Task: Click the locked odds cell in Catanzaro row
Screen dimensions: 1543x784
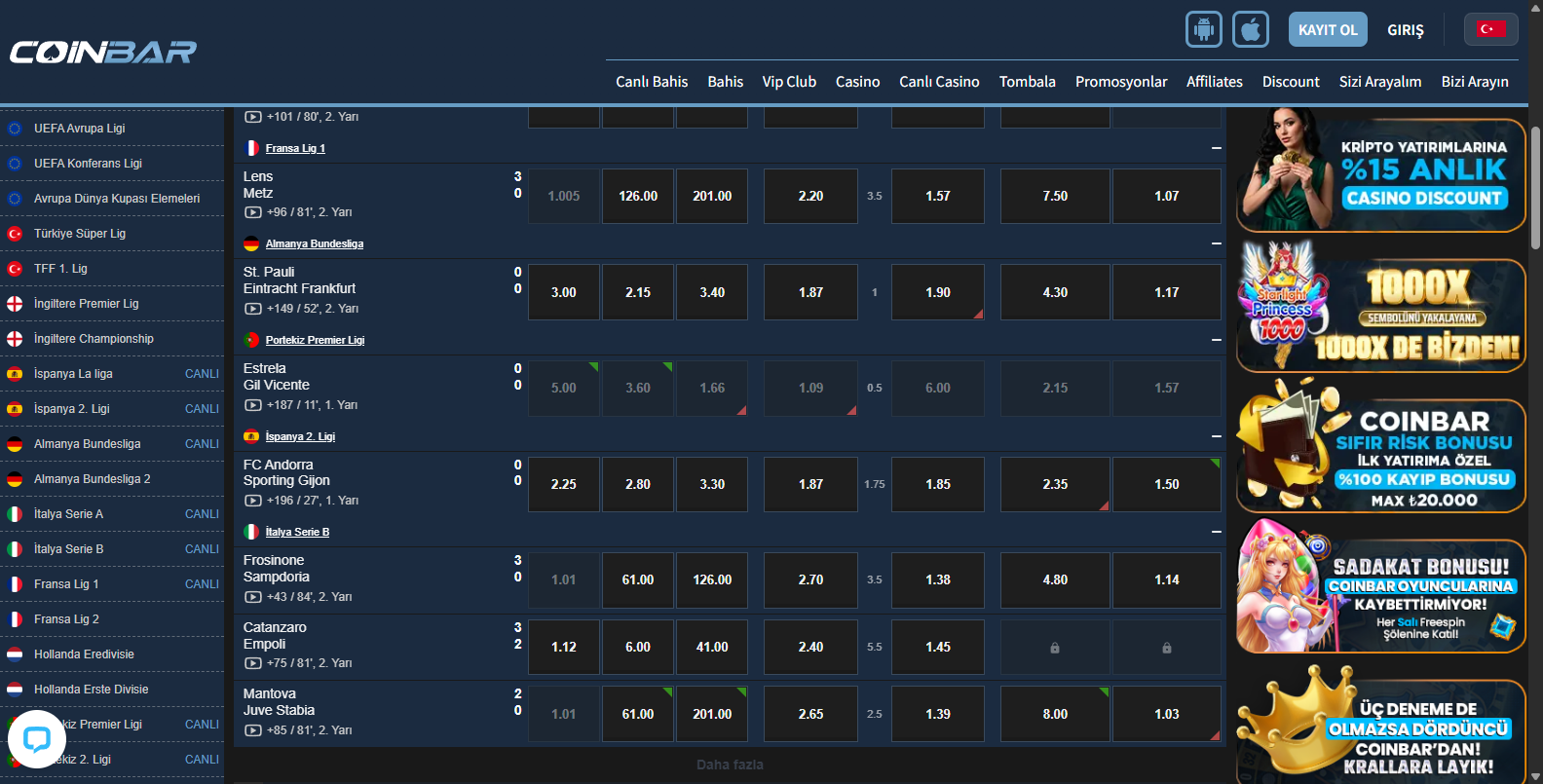Action: pyautogui.click(x=1055, y=648)
